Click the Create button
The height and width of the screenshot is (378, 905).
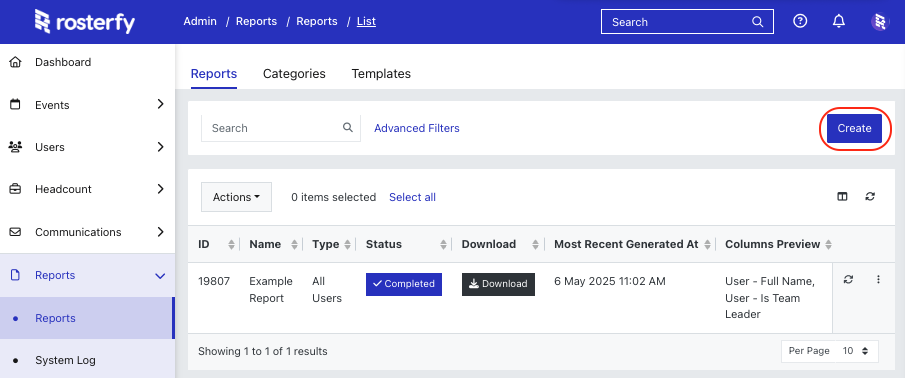point(854,128)
